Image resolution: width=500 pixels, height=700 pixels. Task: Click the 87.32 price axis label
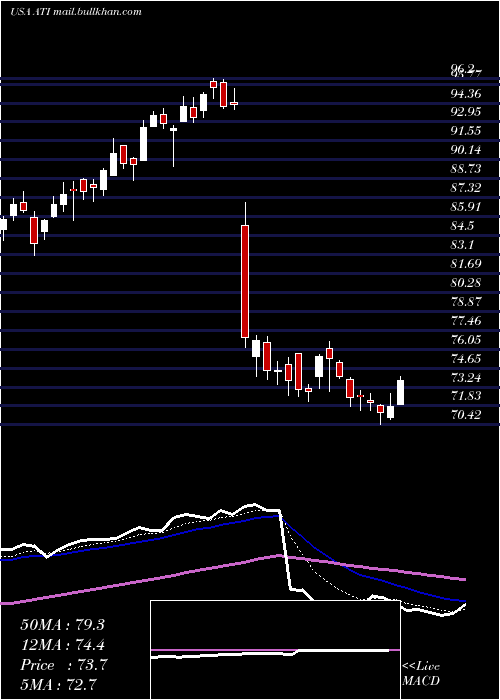tap(467, 188)
